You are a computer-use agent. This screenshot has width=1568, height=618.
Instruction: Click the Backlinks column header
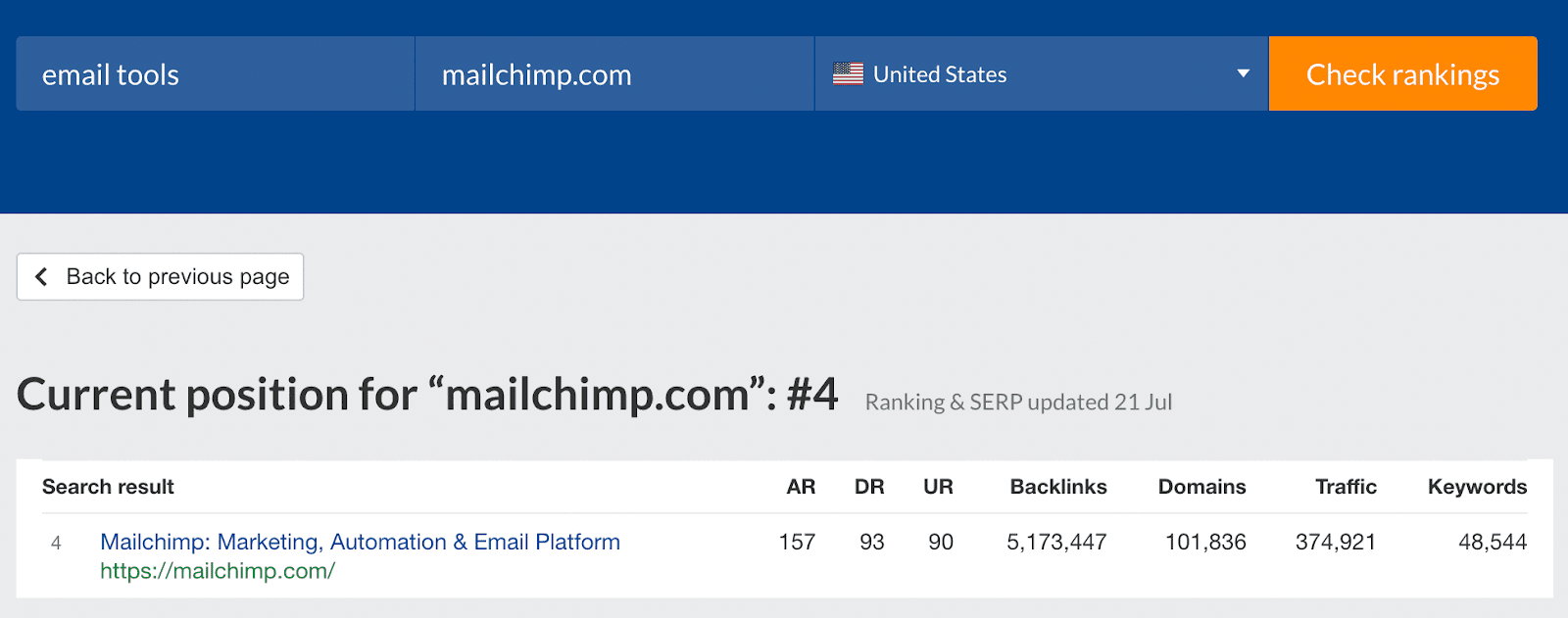(1058, 487)
